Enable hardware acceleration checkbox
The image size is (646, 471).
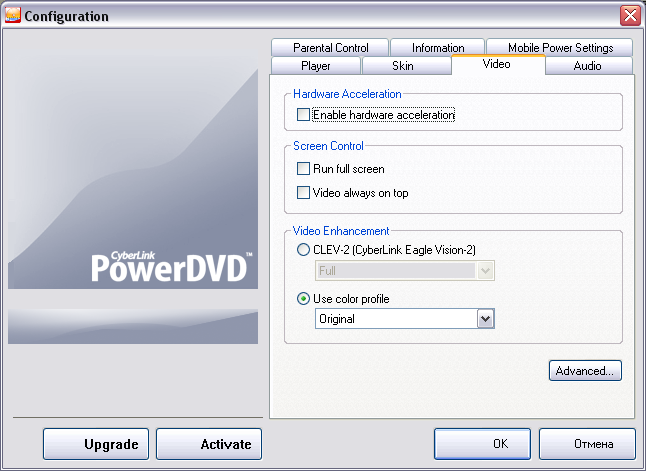(303, 115)
